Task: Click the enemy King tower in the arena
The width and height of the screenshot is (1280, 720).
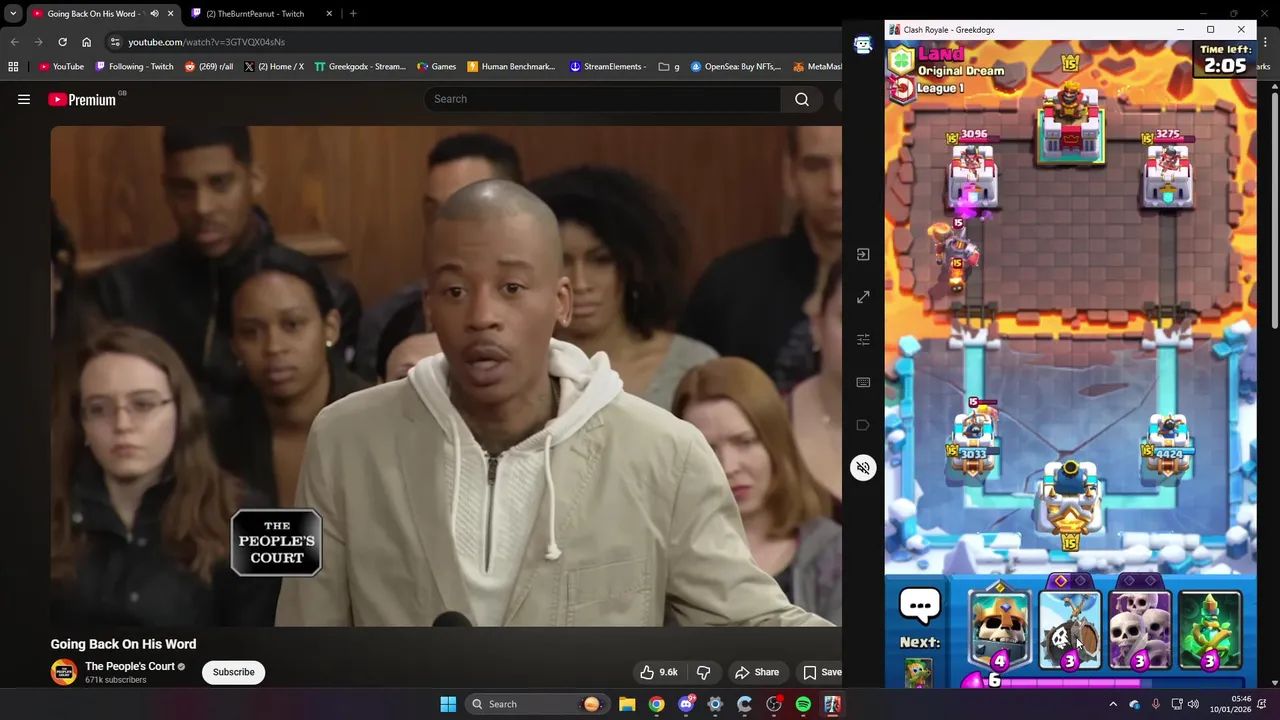Action: tap(1070, 124)
